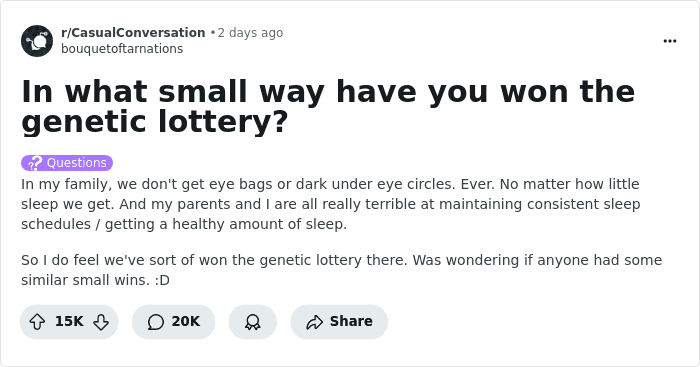The height and width of the screenshot is (367, 700).
Task: Click the 15K vote score
Action: [x=69, y=321]
